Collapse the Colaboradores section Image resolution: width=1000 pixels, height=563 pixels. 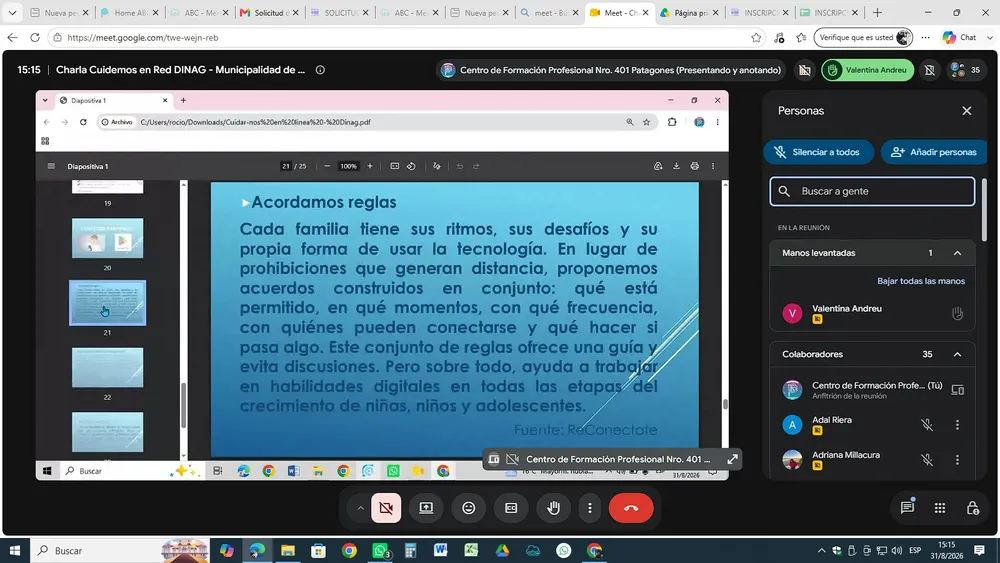(x=957, y=355)
